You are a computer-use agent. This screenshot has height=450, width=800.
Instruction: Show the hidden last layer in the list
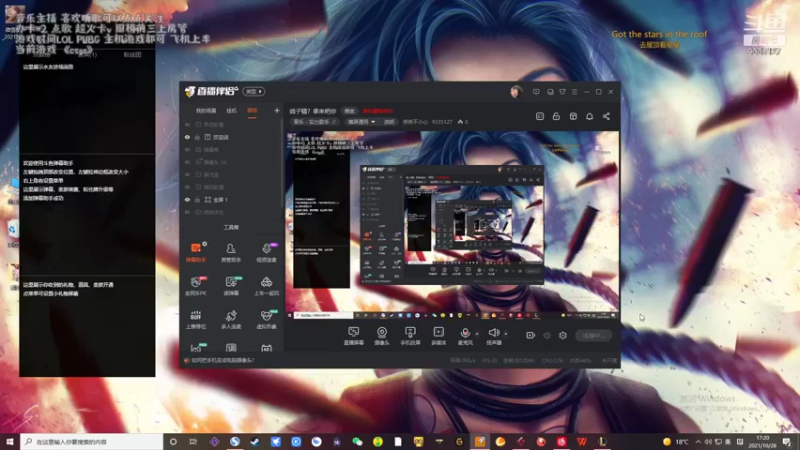point(187,212)
